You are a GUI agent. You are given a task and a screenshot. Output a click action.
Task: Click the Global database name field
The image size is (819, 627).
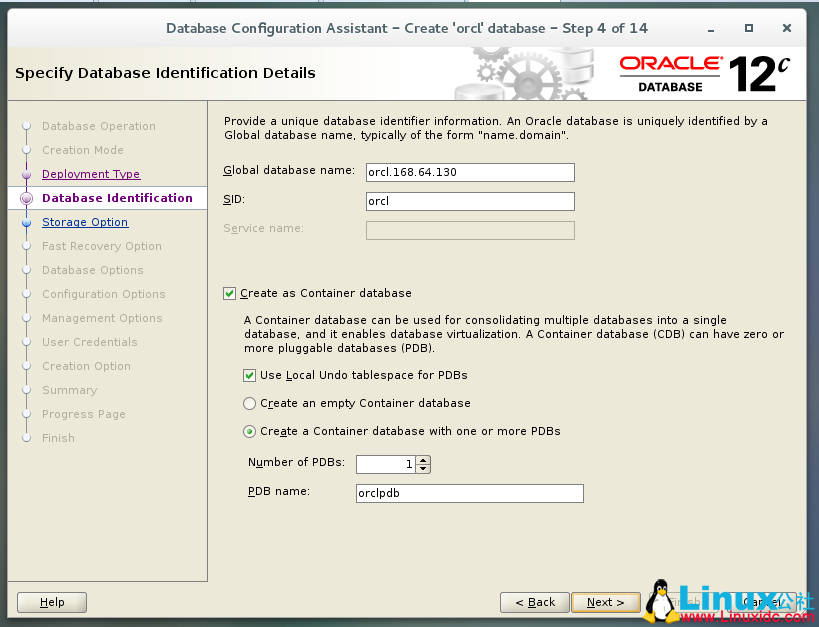click(x=470, y=171)
